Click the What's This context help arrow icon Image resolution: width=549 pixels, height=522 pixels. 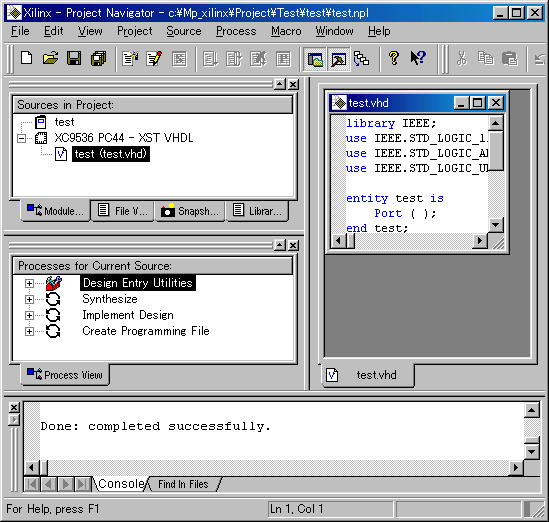point(418,58)
